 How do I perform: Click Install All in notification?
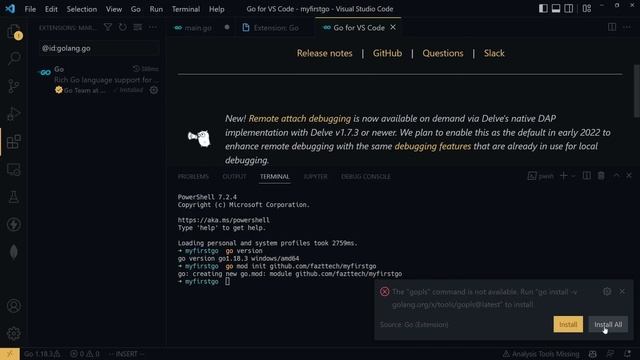click(x=608, y=324)
